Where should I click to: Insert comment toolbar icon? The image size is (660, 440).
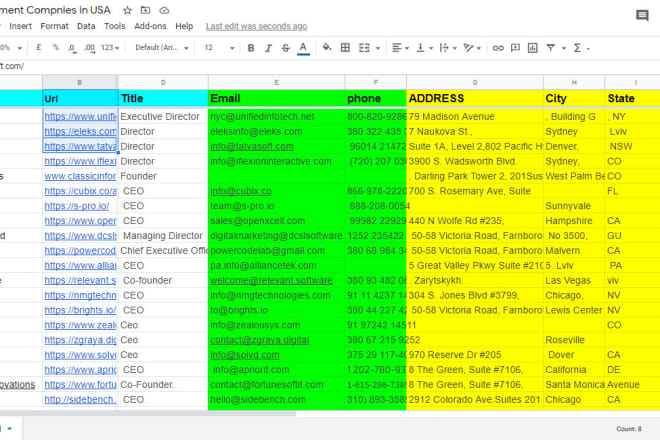click(x=515, y=48)
